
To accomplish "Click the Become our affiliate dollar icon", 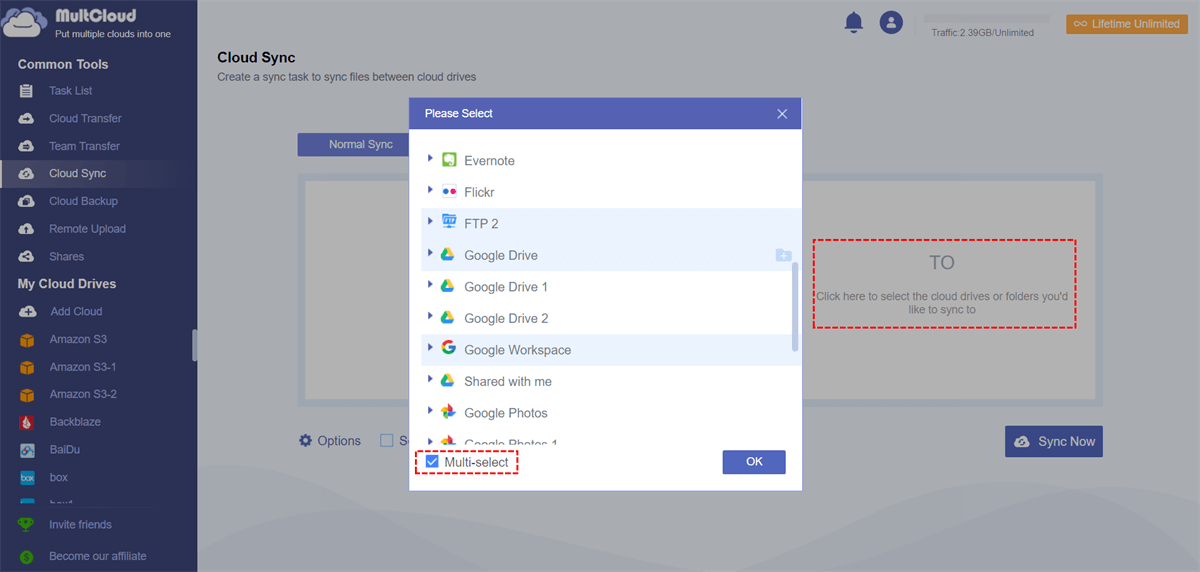I will [x=26, y=556].
